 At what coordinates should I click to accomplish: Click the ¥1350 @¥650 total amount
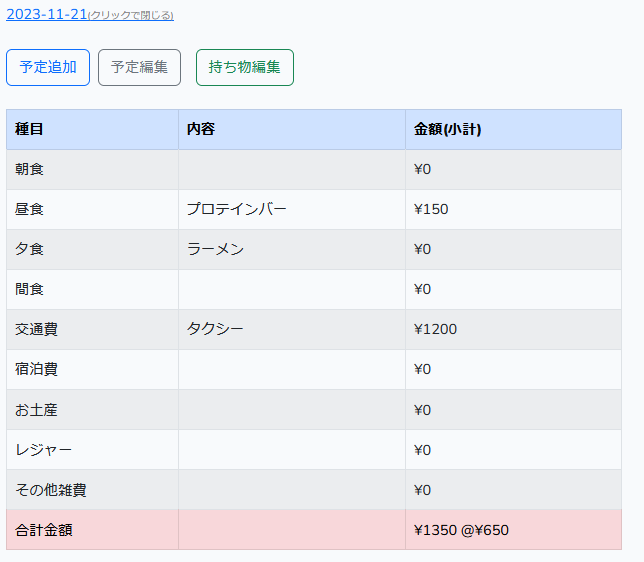pos(461,530)
